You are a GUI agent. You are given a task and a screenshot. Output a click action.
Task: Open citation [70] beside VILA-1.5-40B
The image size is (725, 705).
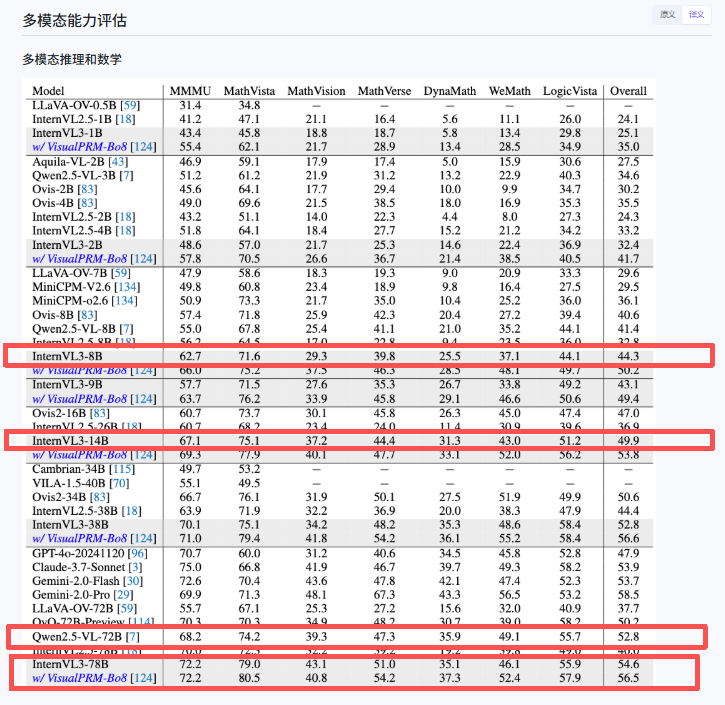119,484
